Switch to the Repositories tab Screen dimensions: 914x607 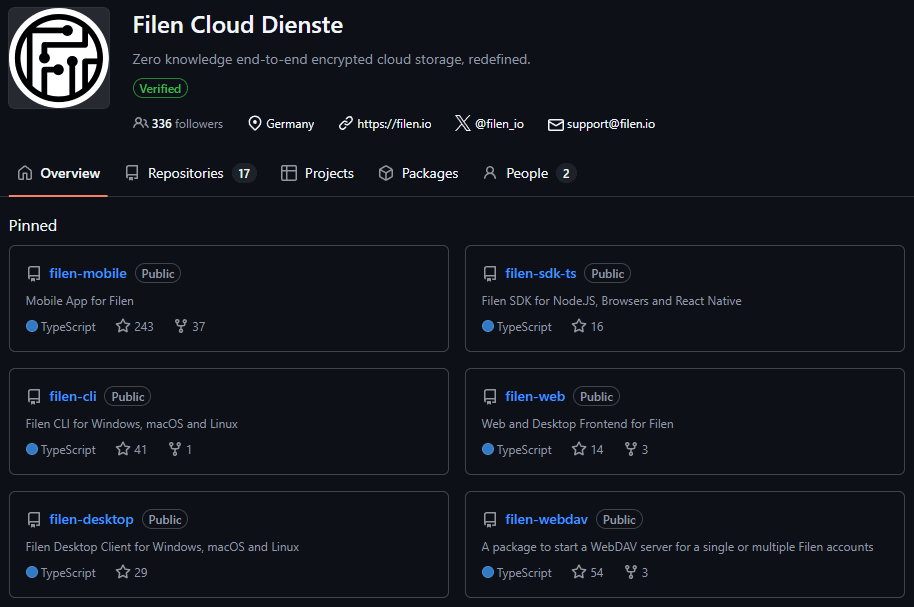(185, 173)
